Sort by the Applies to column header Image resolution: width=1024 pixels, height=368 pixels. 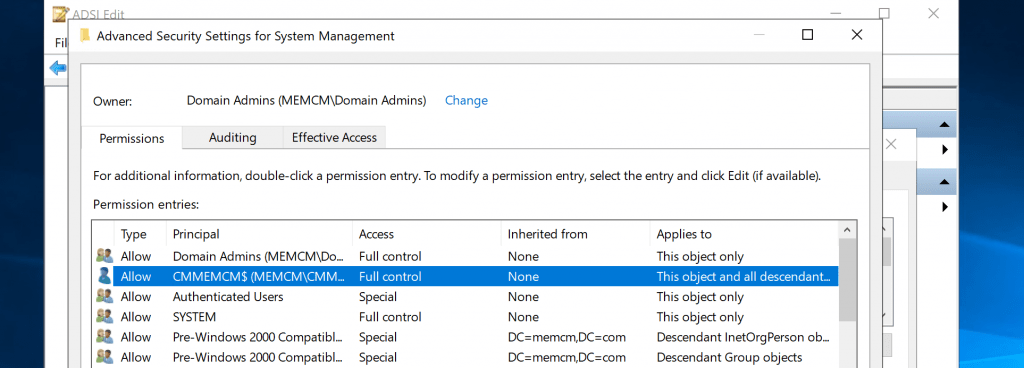pyautogui.click(x=744, y=234)
